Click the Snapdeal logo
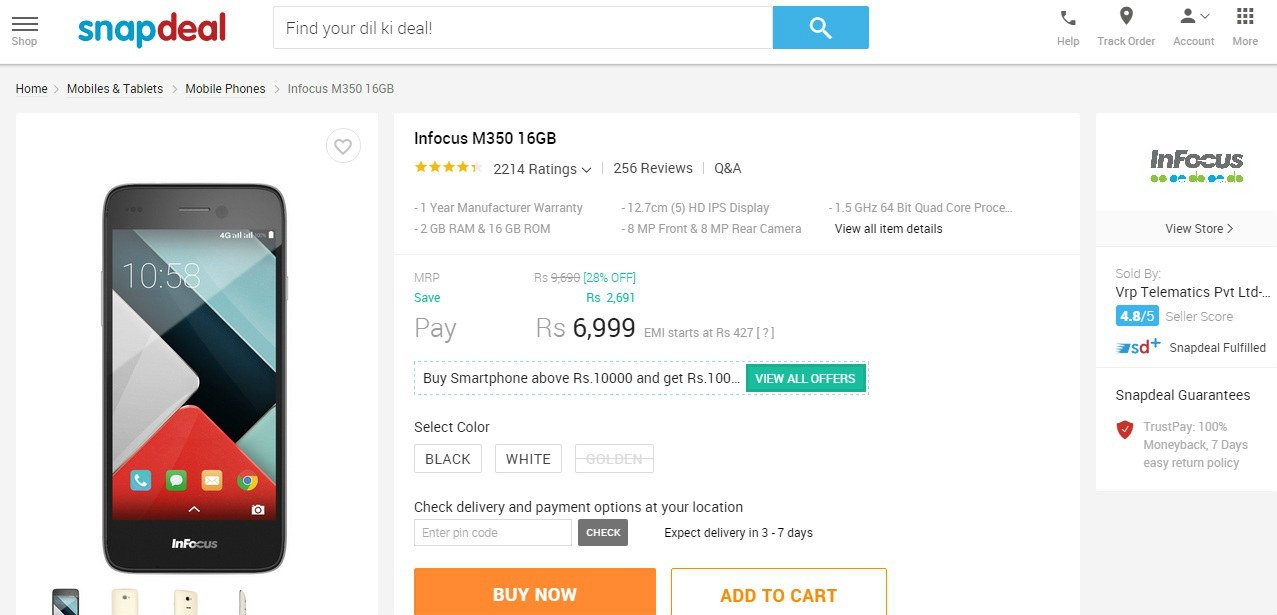Screen dimensions: 1277x615 (x=152, y=29)
